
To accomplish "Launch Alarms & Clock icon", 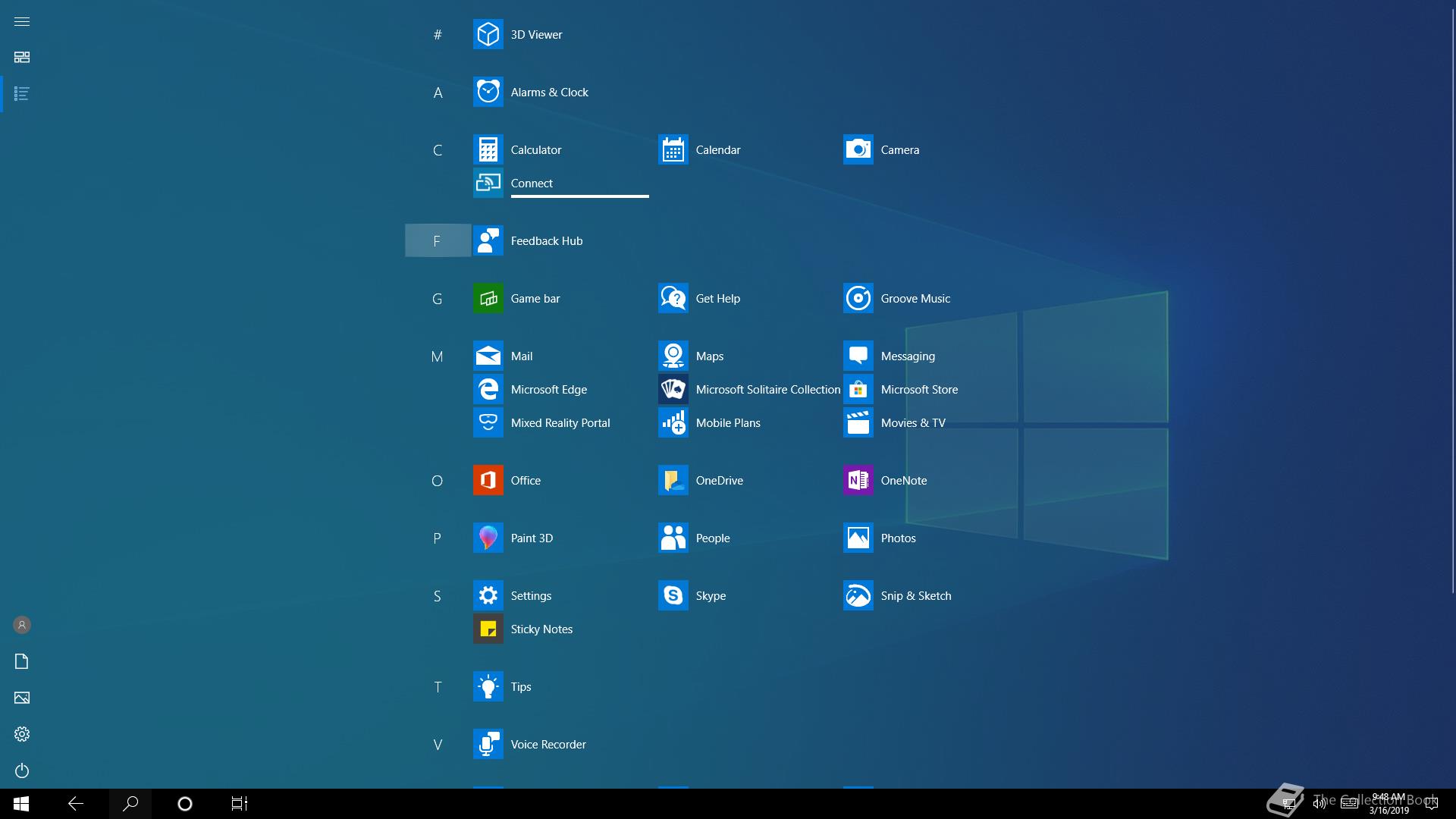I will [x=488, y=92].
